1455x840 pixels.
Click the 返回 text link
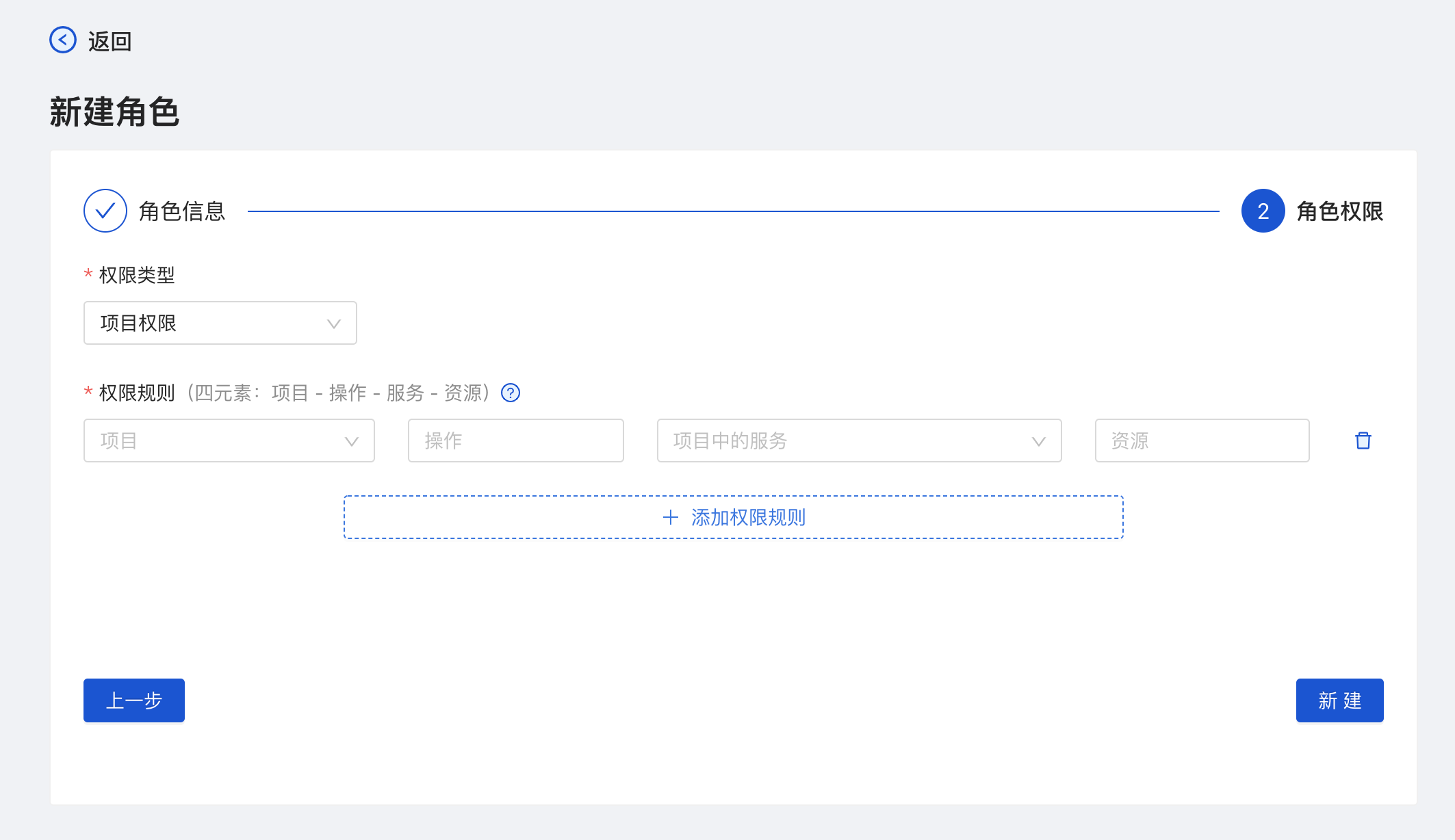(x=110, y=42)
